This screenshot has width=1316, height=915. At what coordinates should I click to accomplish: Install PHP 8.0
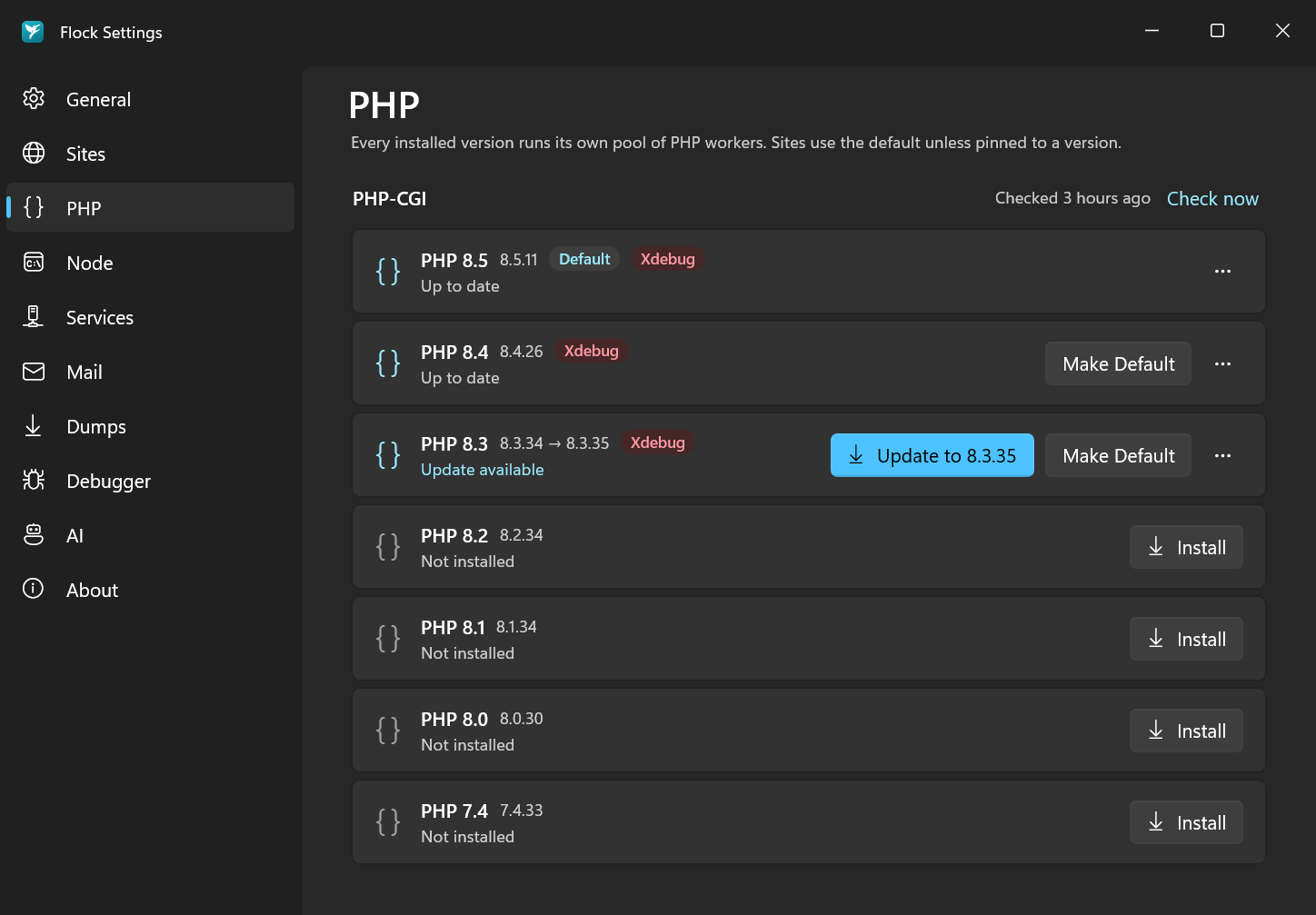pos(1186,731)
